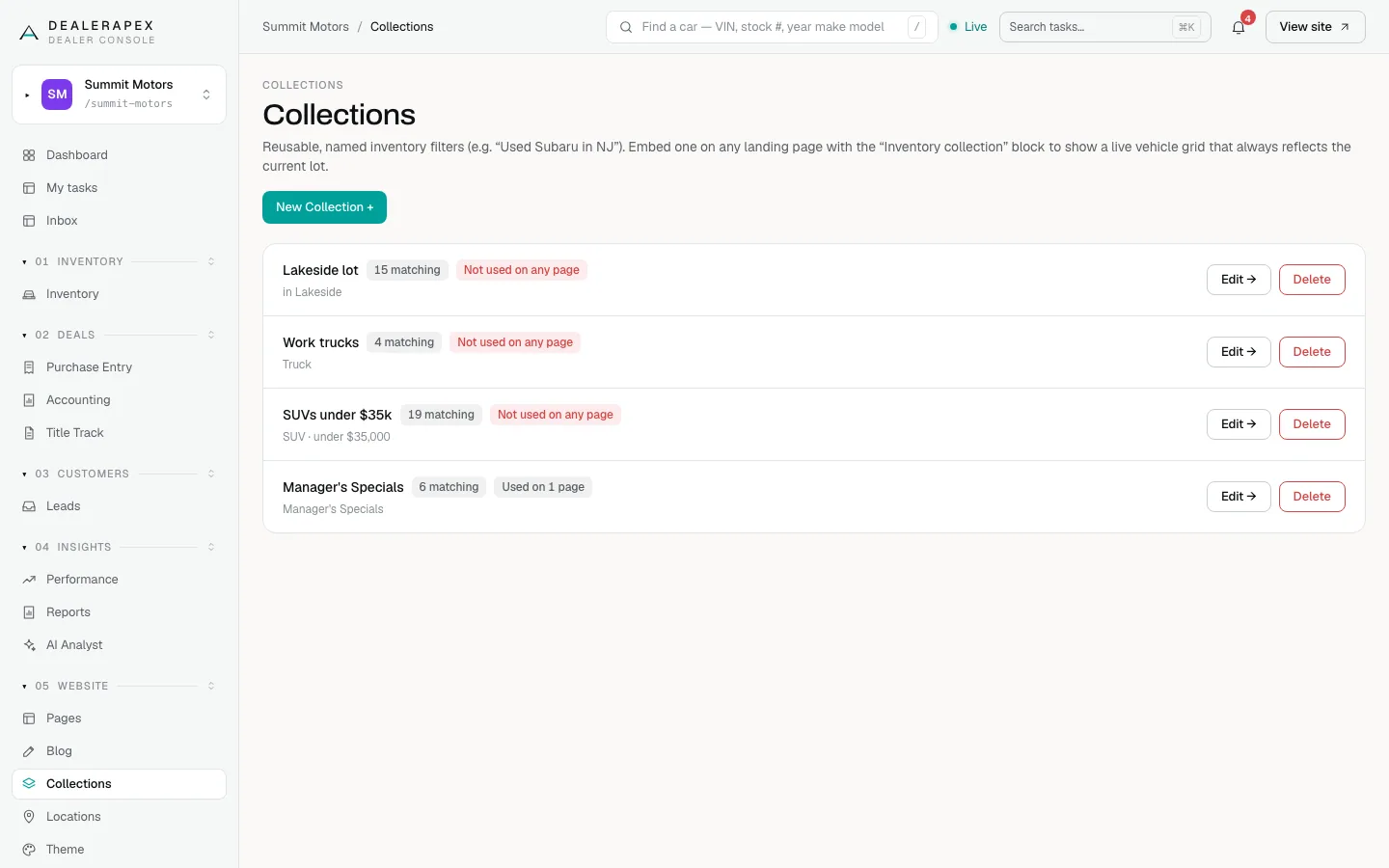Click the SUVs under $35k title
Screen dimensions: 1389x868
[337, 415]
